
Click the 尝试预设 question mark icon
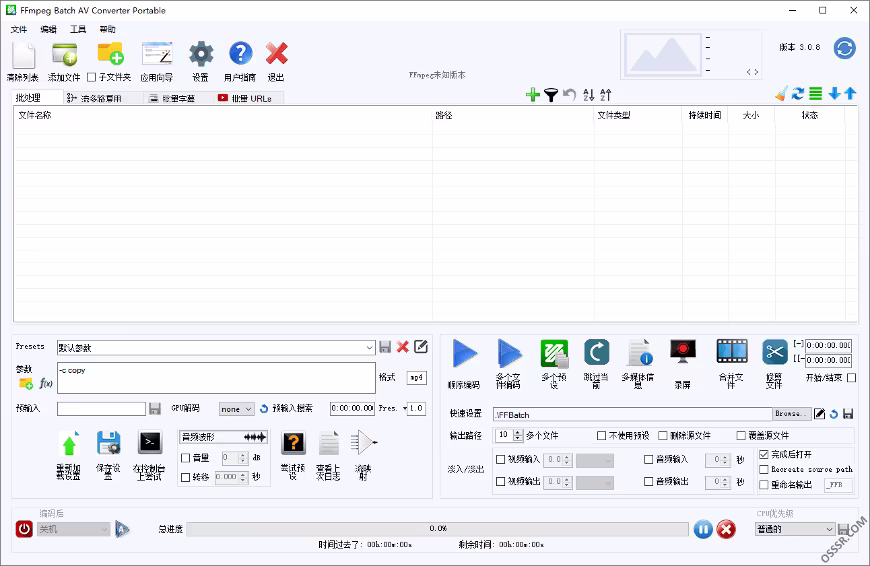pos(294,443)
